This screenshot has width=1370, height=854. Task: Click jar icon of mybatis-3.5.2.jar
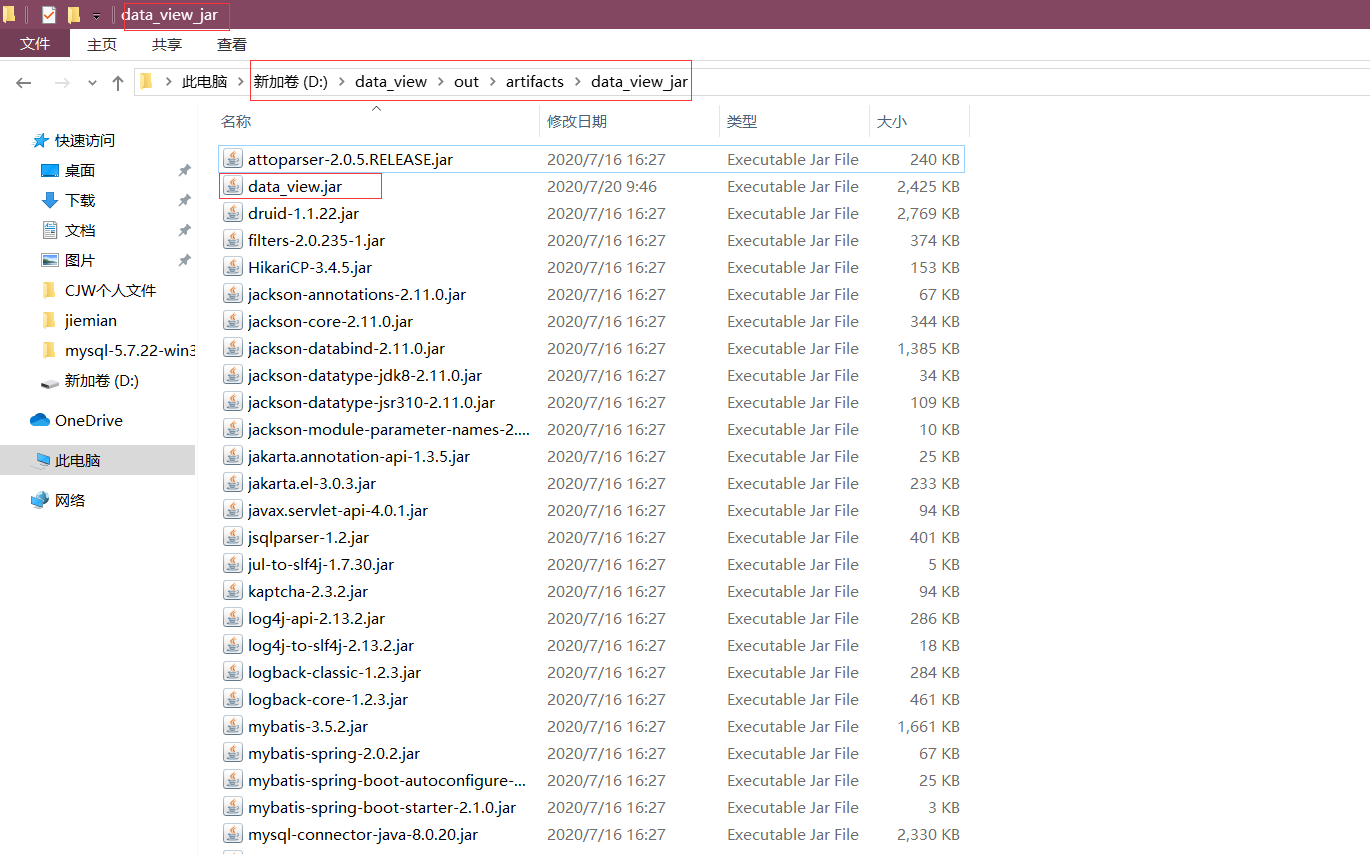pos(233,726)
